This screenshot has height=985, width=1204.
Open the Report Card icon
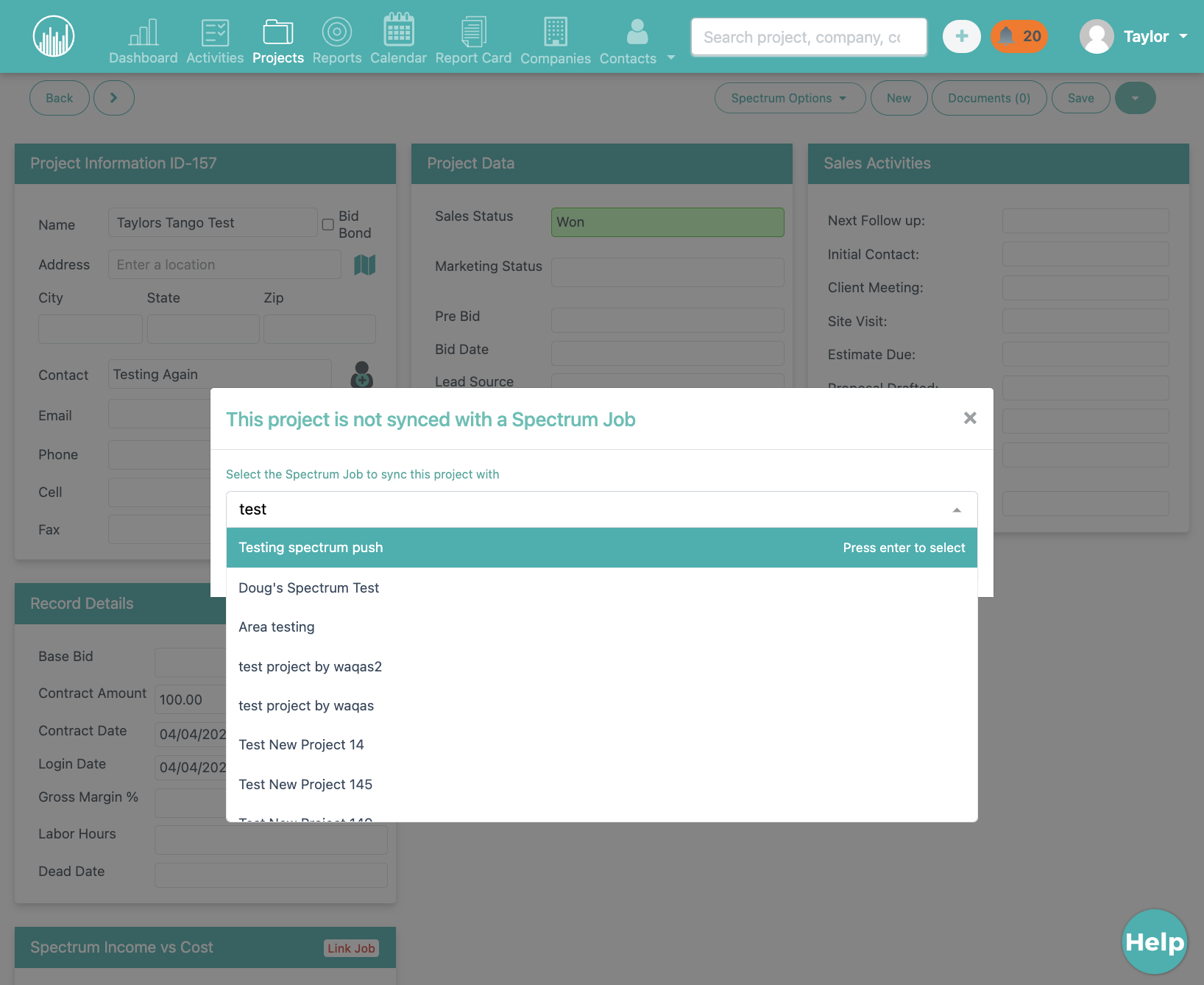click(473, 32)
